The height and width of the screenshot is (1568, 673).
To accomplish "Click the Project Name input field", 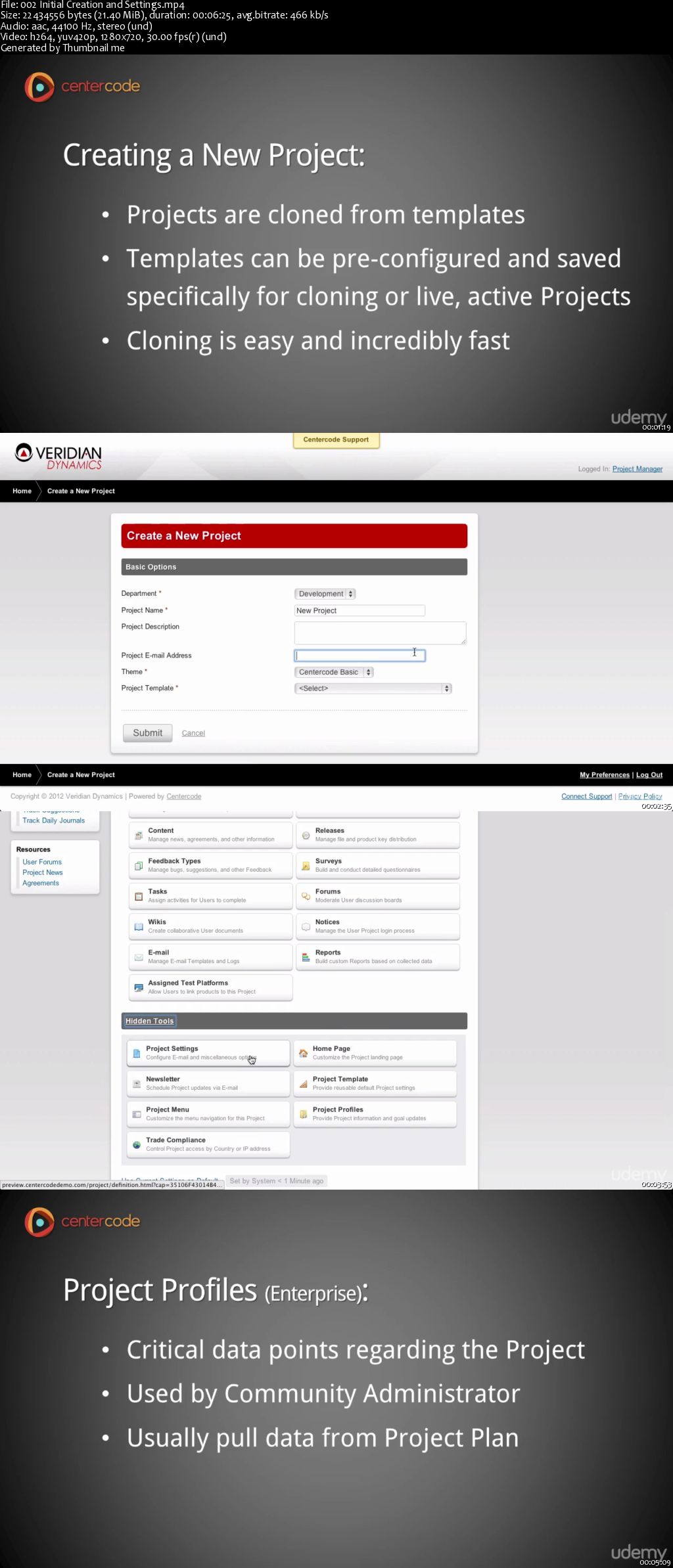I will (x=360, y=610).
